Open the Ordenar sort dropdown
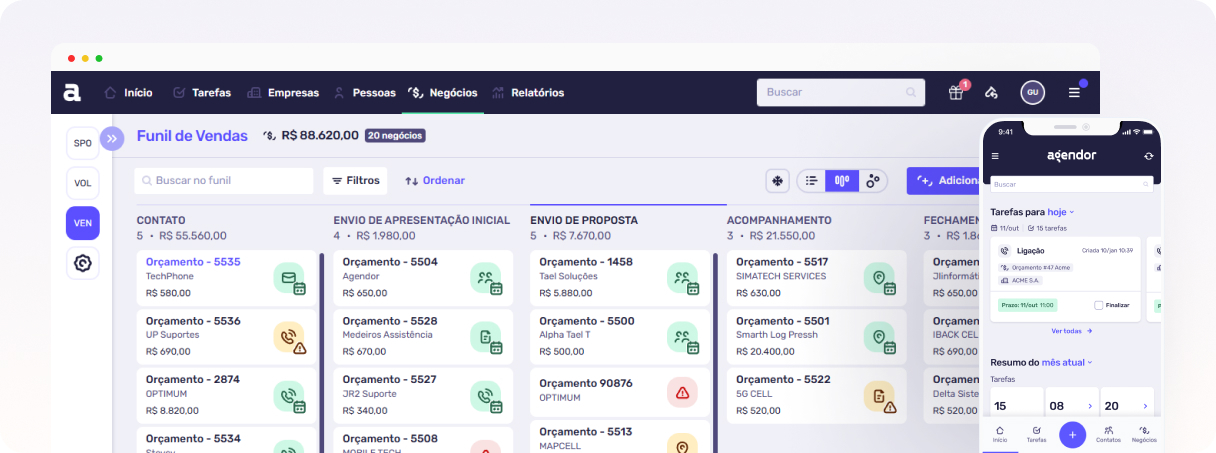The height and width of the screenshot is (453, 1216). [435, 181]
